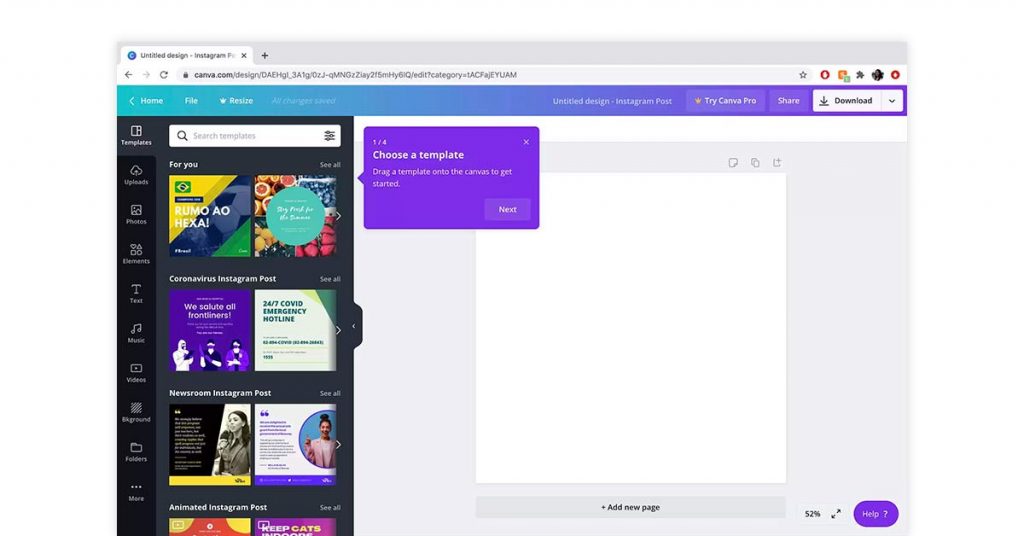This screenshot has height=536, width=1024.
Task: Click the add notes icon above canvas
Action: point(733,163)
